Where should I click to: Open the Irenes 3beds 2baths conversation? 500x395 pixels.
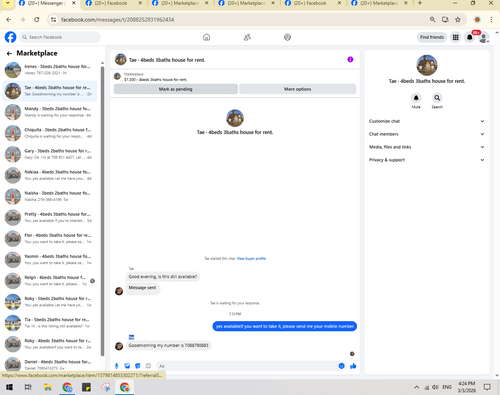tap(50, 70)
